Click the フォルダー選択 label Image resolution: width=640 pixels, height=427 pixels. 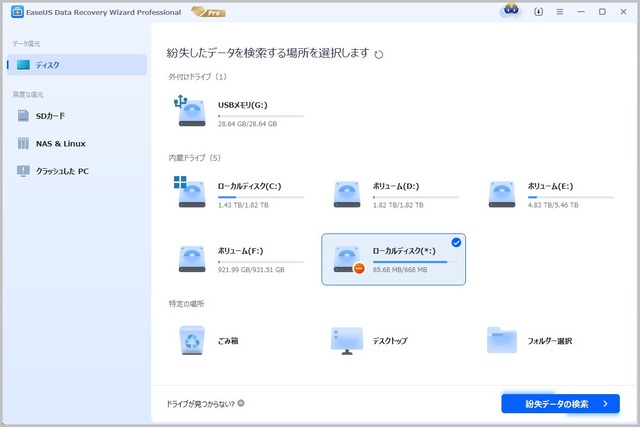[550, 341]
